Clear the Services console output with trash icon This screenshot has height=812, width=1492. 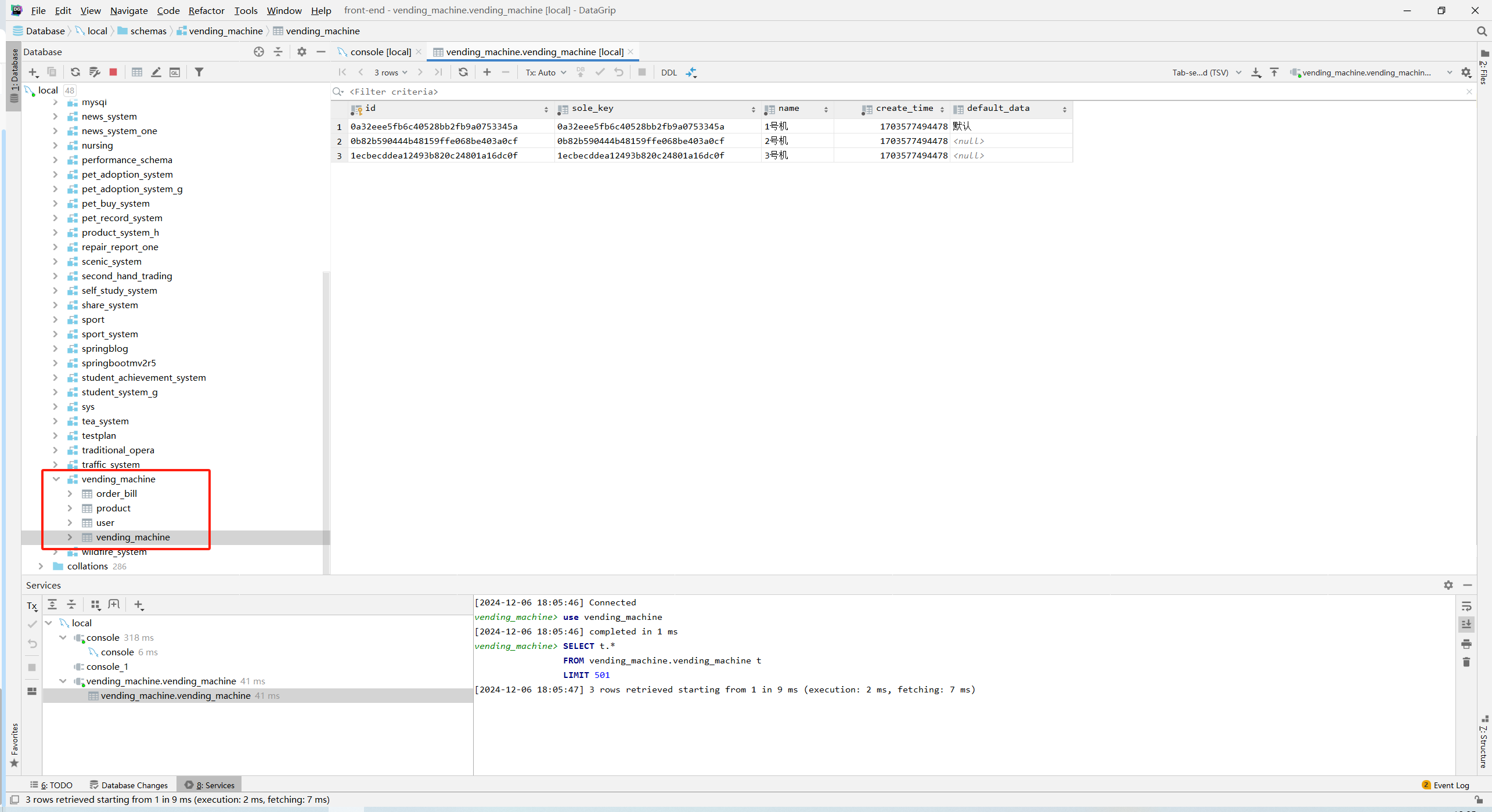point(1466,662)
